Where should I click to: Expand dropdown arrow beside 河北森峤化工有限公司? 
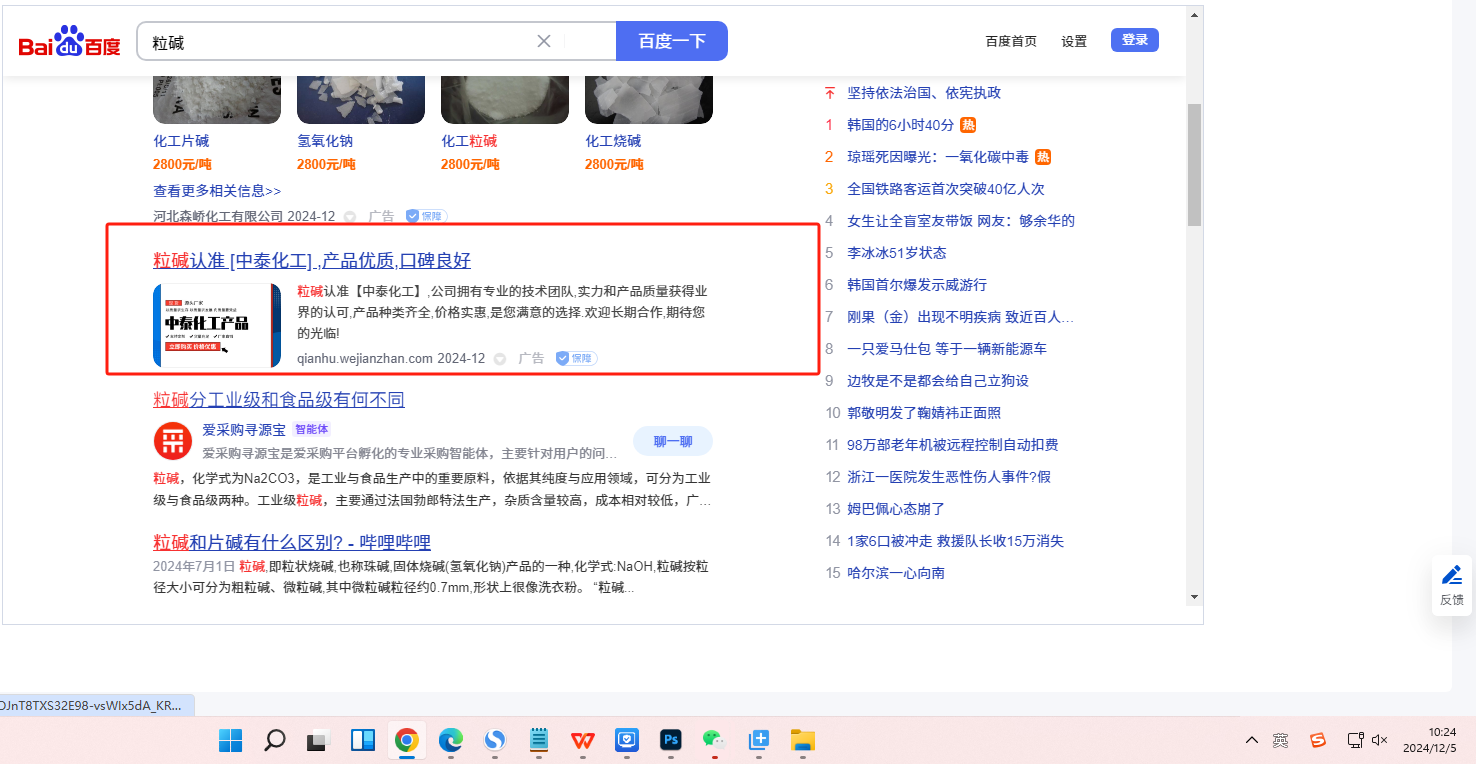(x=350, y=216)
